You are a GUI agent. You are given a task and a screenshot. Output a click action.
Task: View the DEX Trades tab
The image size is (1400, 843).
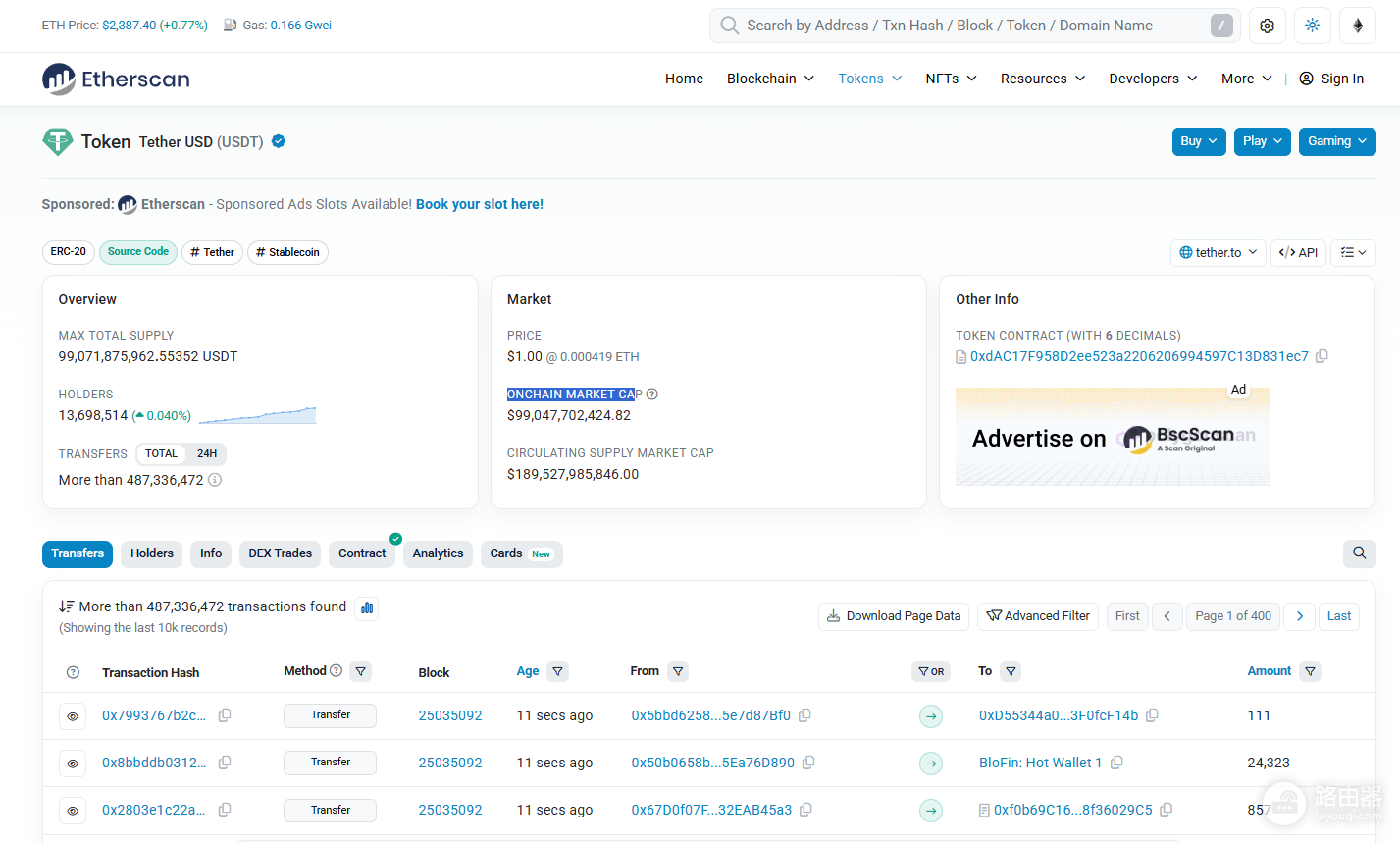pyautogui.click(x=281, y=553)
